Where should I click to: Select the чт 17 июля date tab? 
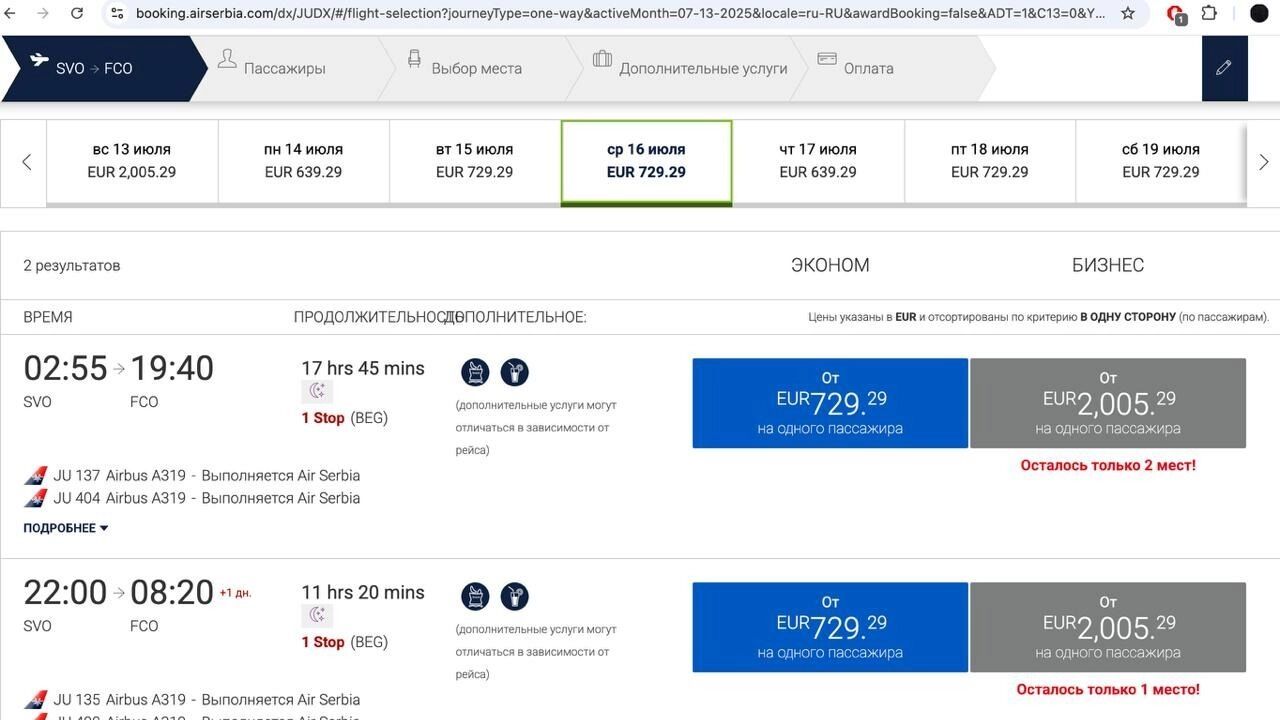[x=817, y=161]
